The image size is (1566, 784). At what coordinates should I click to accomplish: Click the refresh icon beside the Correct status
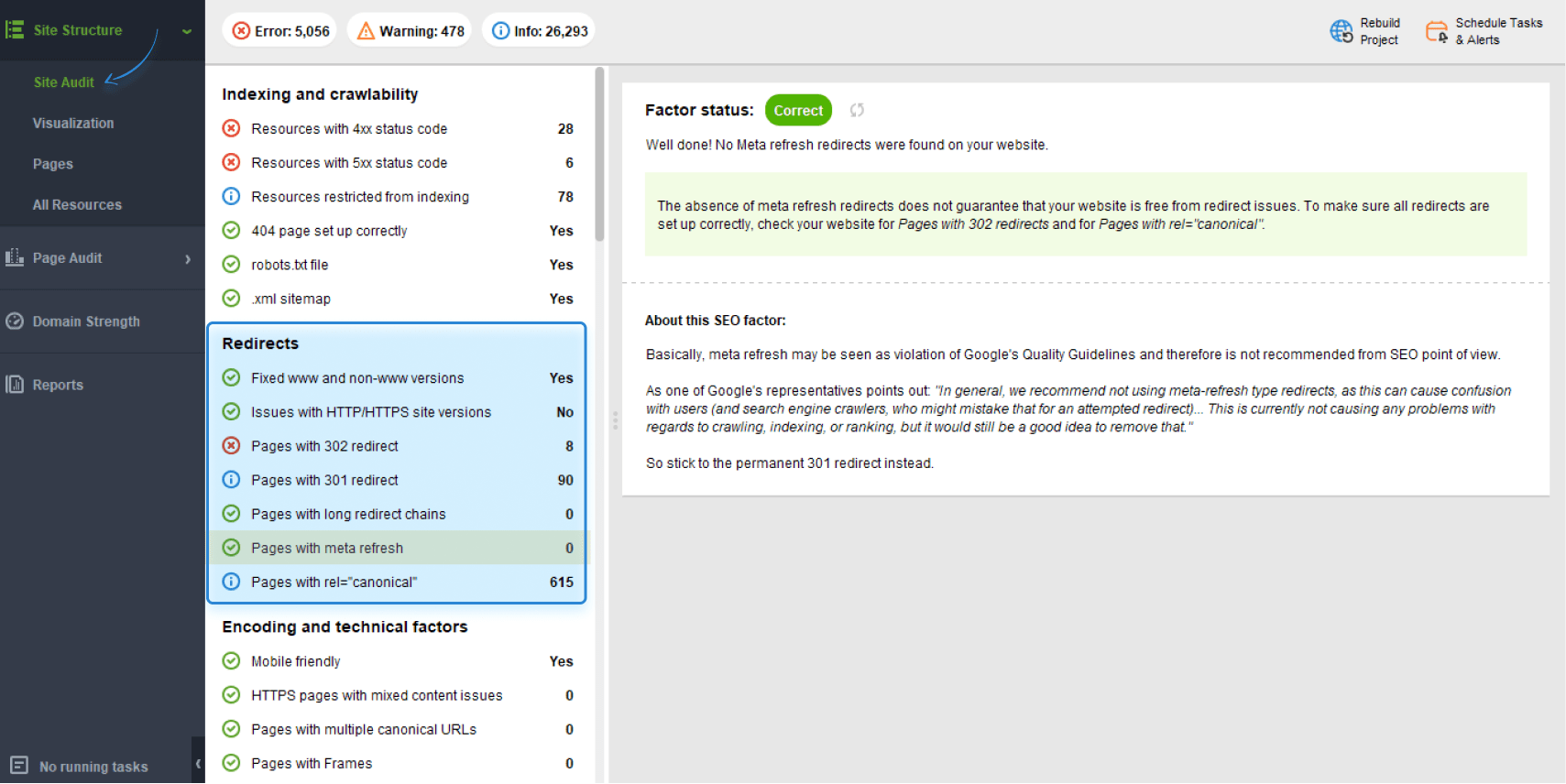[857, 110]
